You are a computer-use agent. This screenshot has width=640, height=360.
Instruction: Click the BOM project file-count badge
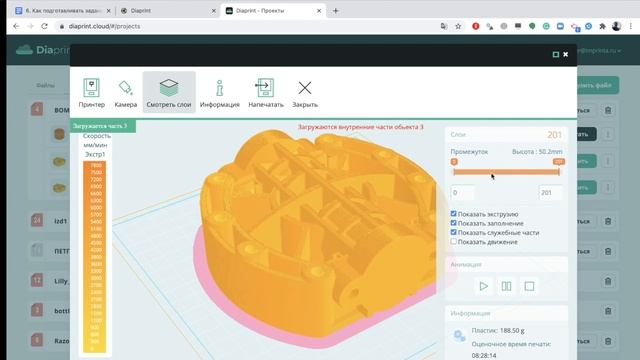point(37,109)
